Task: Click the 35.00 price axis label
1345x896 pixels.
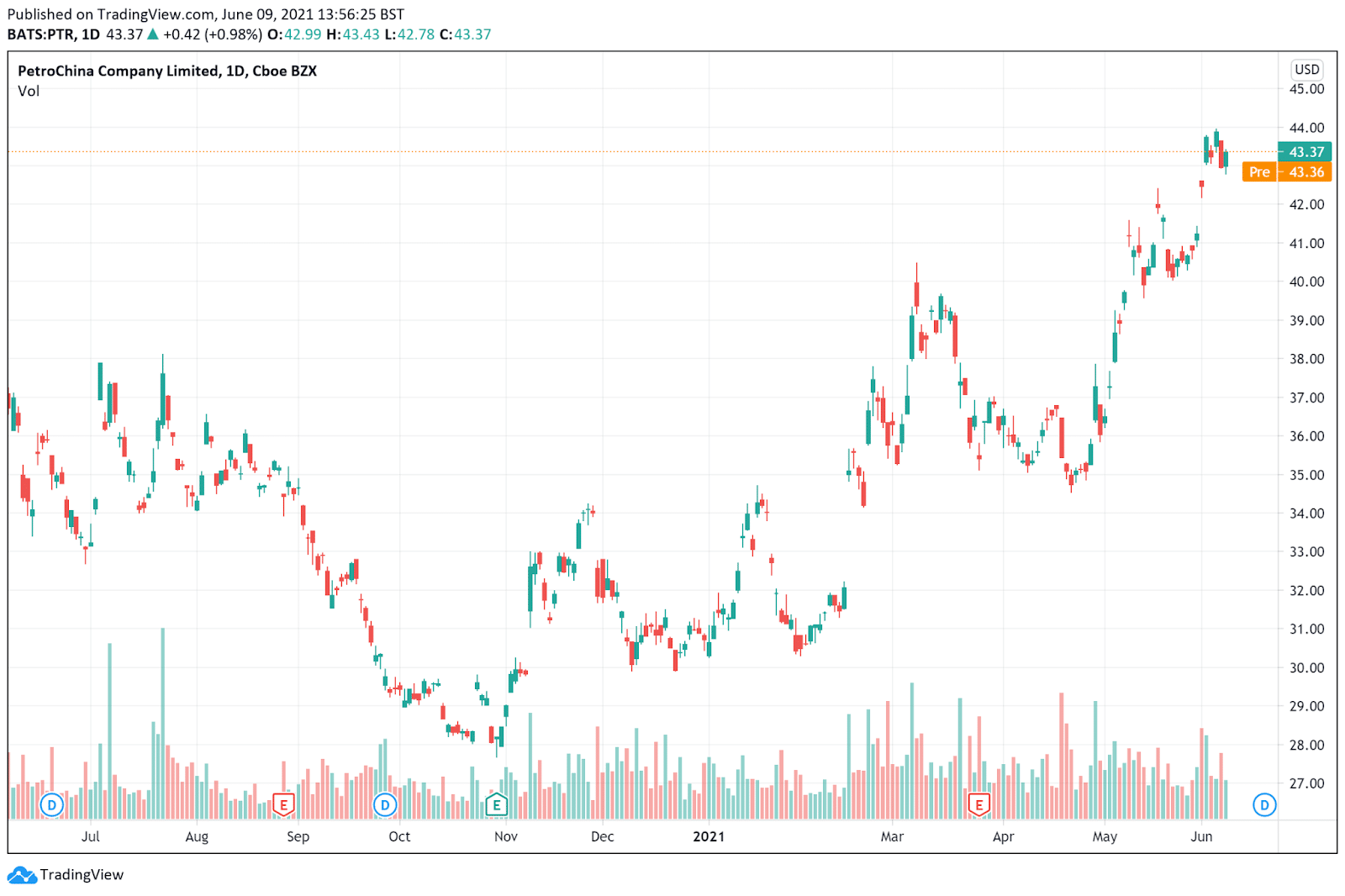Action: pyautogui.click(x=1307, y=475)
